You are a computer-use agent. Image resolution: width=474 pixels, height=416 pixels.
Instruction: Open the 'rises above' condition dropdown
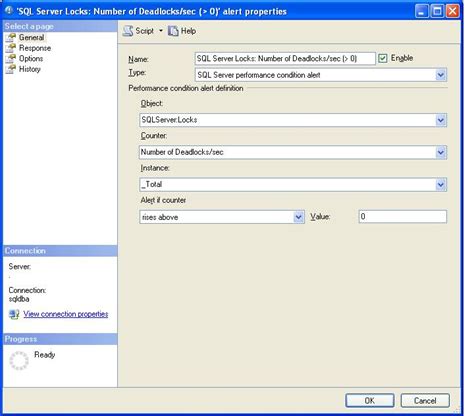pos(299,217)
